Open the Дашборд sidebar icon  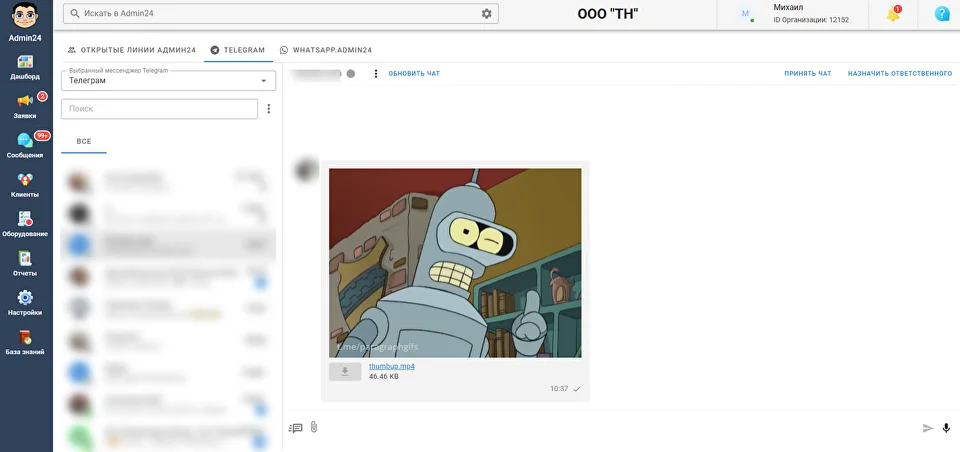click(25, 66)
